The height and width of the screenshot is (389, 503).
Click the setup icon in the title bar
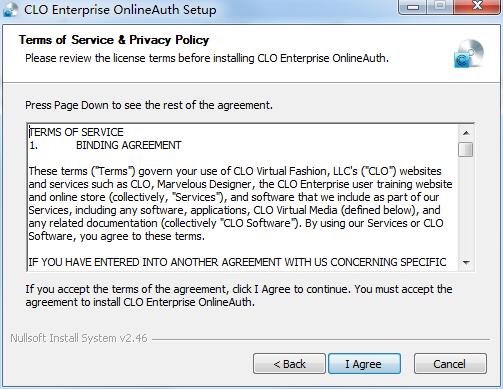point(10,9)
